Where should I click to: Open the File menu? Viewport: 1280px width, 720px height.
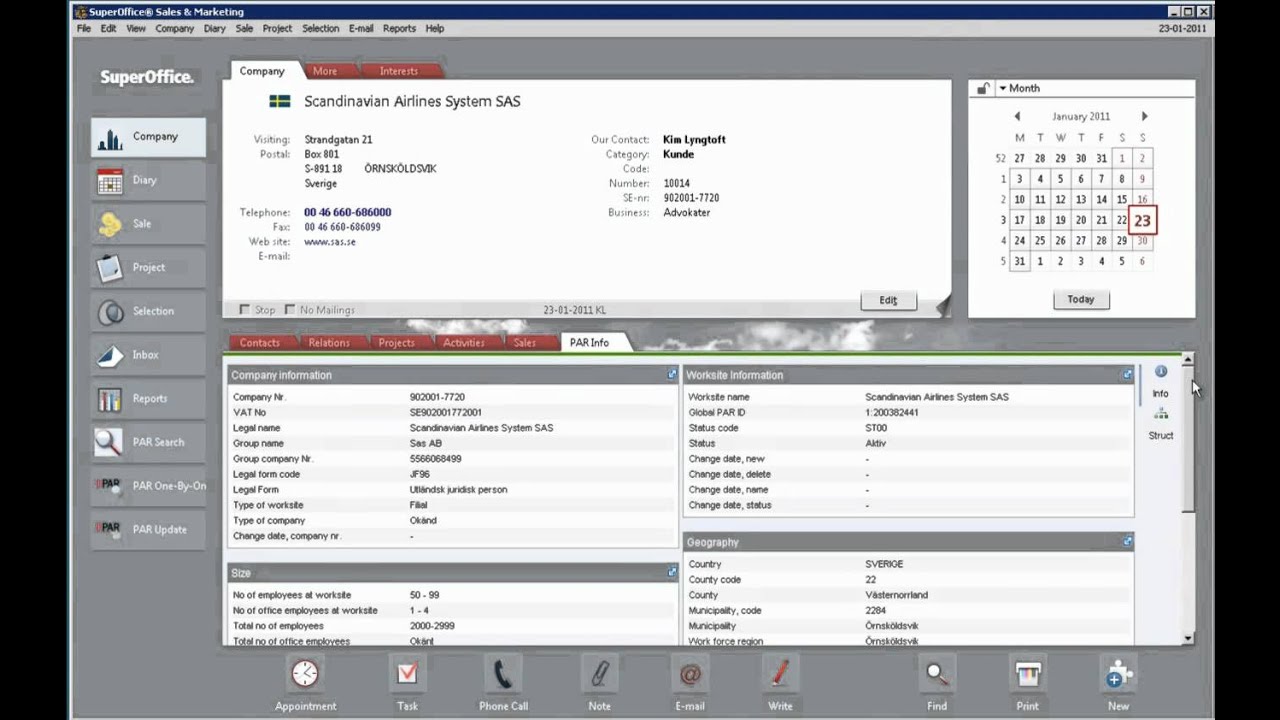click(84, 28)
